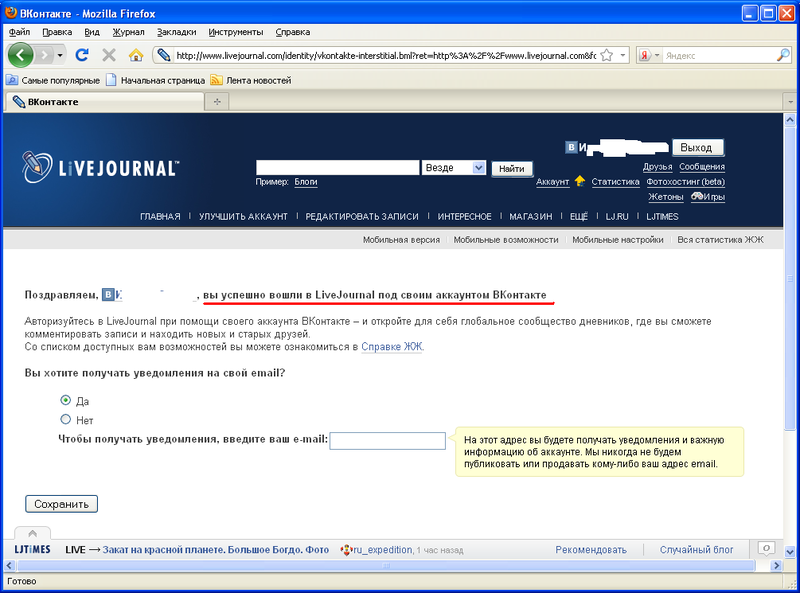
Task: Open the Блоги example link
Action: pos(306,182)
